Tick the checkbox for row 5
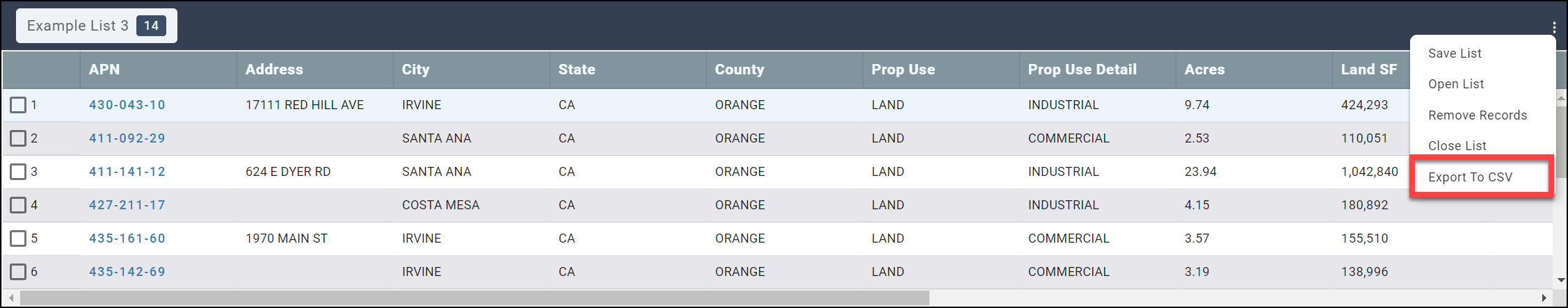 tap(18, 238)
